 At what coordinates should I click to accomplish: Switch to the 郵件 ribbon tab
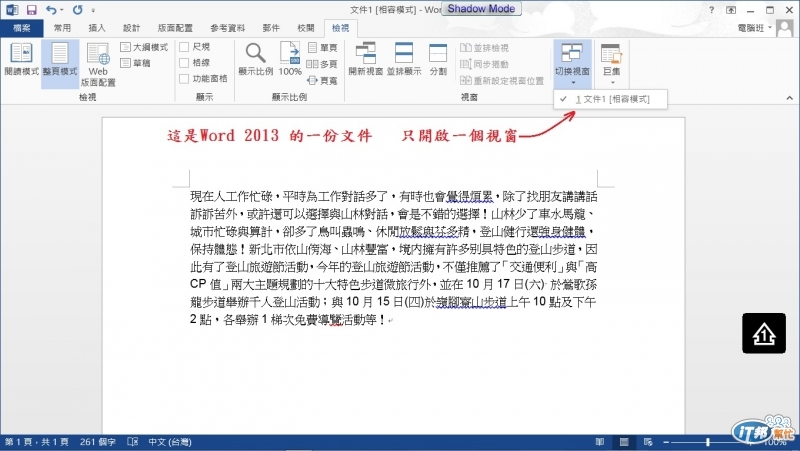click(271, 28)
